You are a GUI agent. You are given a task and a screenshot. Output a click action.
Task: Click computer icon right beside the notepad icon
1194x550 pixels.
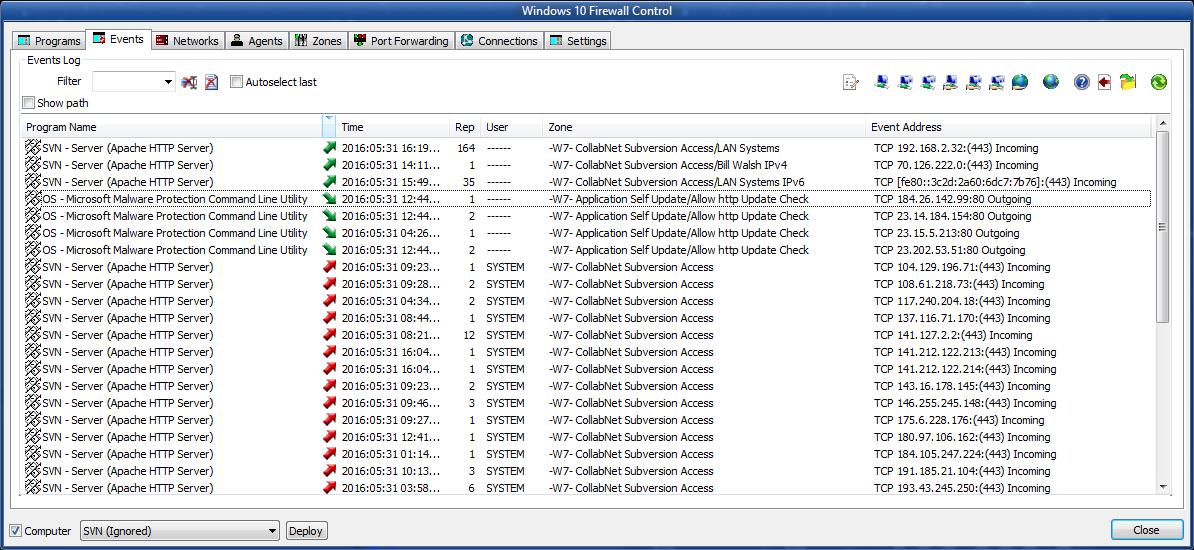[883, 82]
